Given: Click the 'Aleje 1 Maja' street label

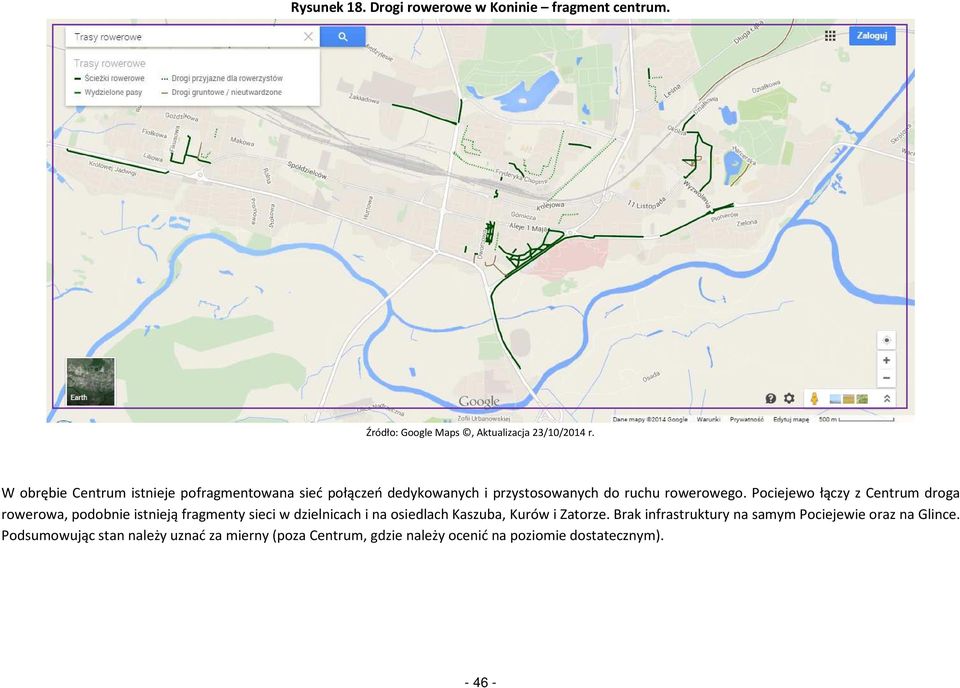Looking at the screenshot, I should click(528, 228).
